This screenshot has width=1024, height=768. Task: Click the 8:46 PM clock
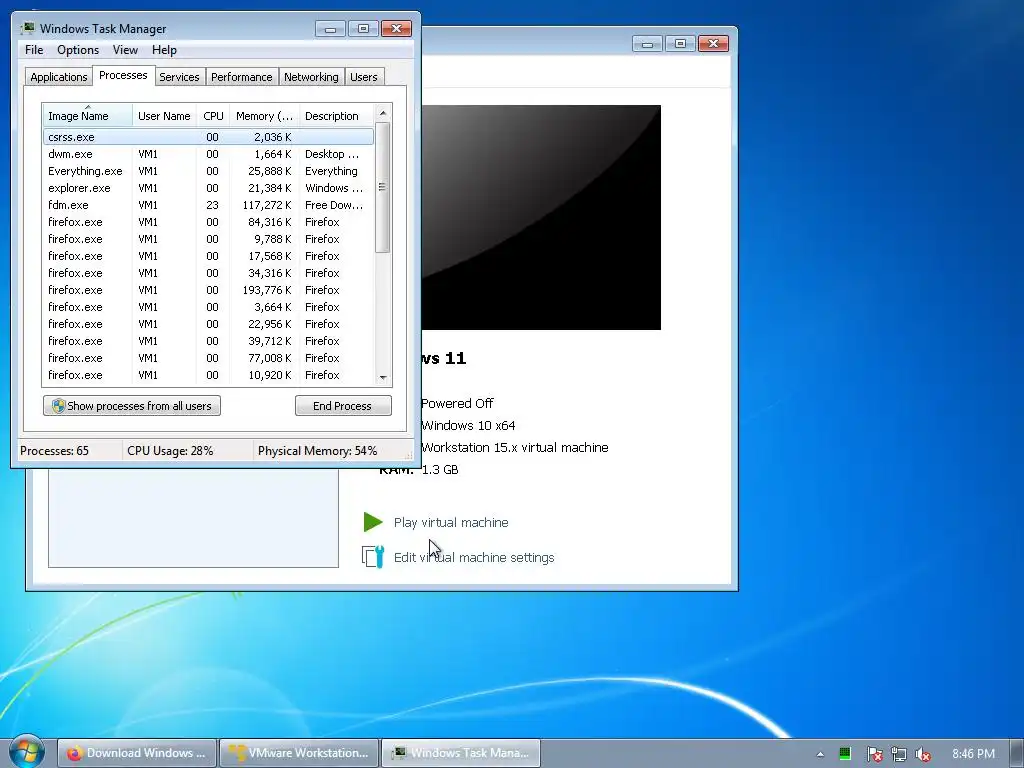973,754
